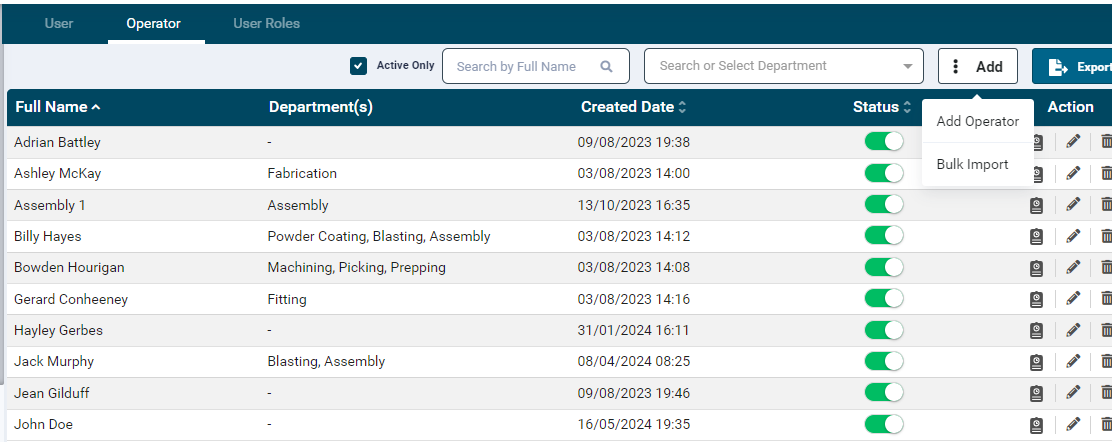Screen dimensions: 1112x442
Task: Uncheck the Active Only checkbox
Action: point(358,66)
